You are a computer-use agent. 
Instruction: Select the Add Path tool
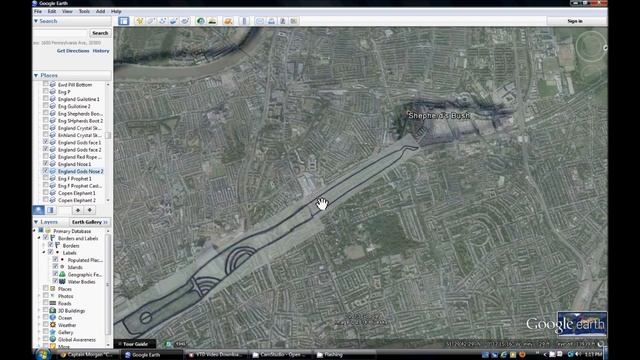pyautogui.click(x=162, y=21)
